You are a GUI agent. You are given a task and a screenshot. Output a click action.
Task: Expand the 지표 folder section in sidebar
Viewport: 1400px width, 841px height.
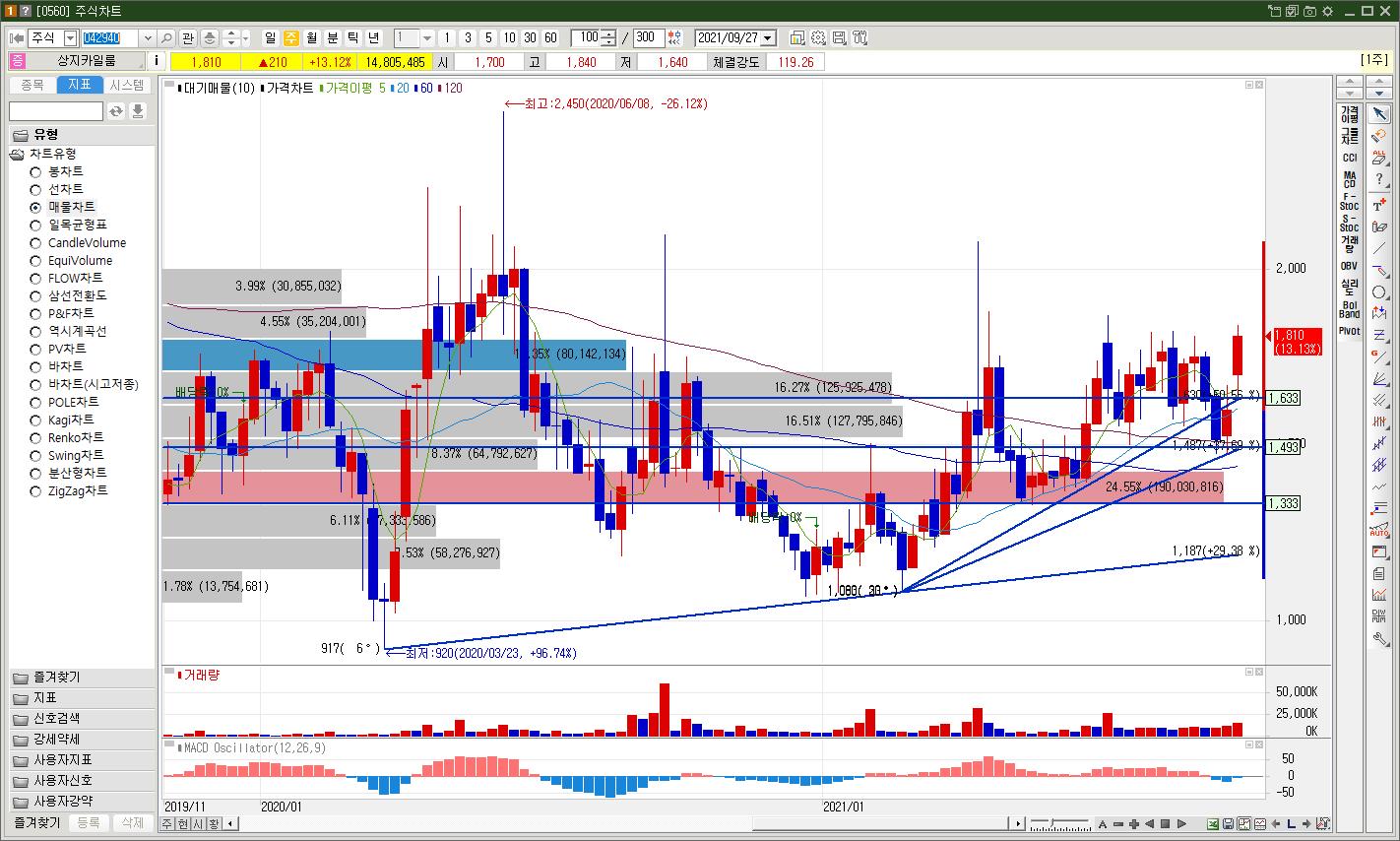[82, 698]
